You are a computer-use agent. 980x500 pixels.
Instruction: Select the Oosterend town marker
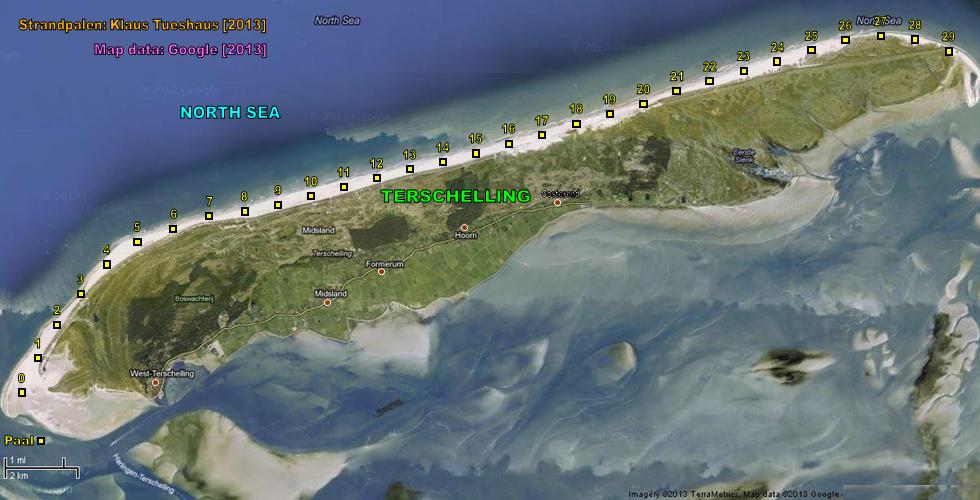(x=558, y=203)
